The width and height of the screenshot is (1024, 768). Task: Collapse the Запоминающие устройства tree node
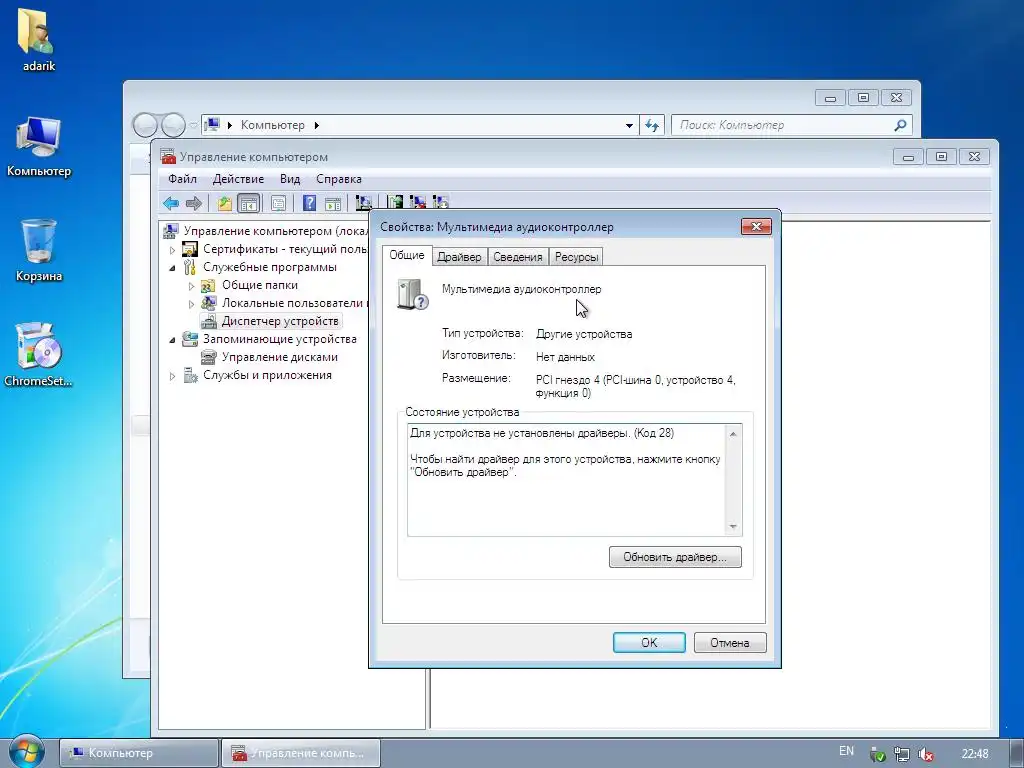172,340
